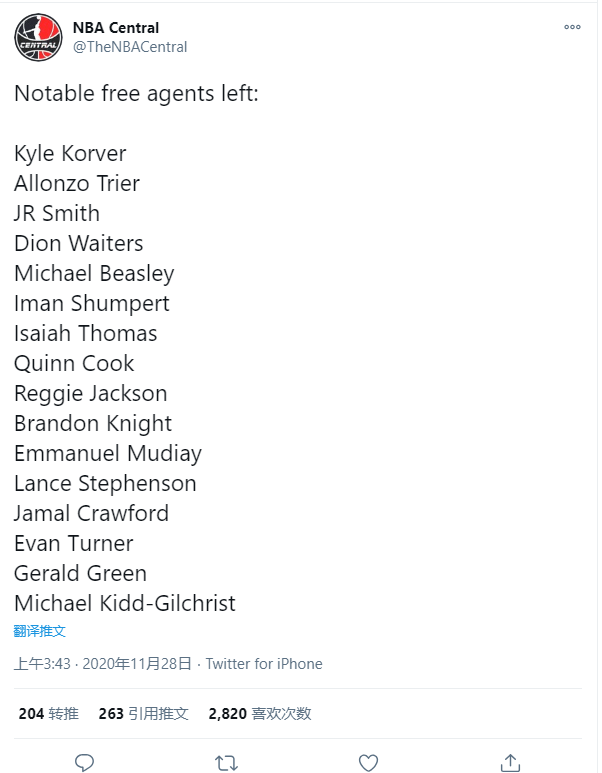The image size is (602, 773).
Task: Click the NBA Central profile avatar
Action: tap(38, 37)
